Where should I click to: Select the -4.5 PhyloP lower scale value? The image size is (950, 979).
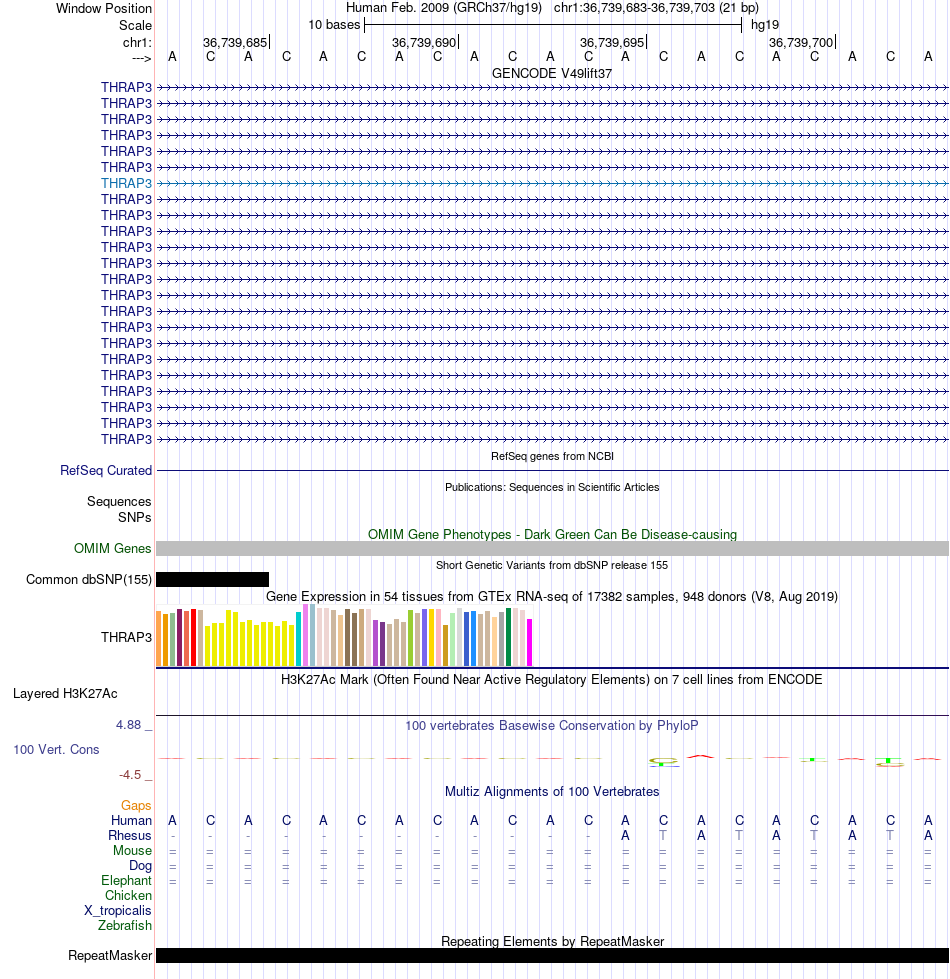click(130, 775)
